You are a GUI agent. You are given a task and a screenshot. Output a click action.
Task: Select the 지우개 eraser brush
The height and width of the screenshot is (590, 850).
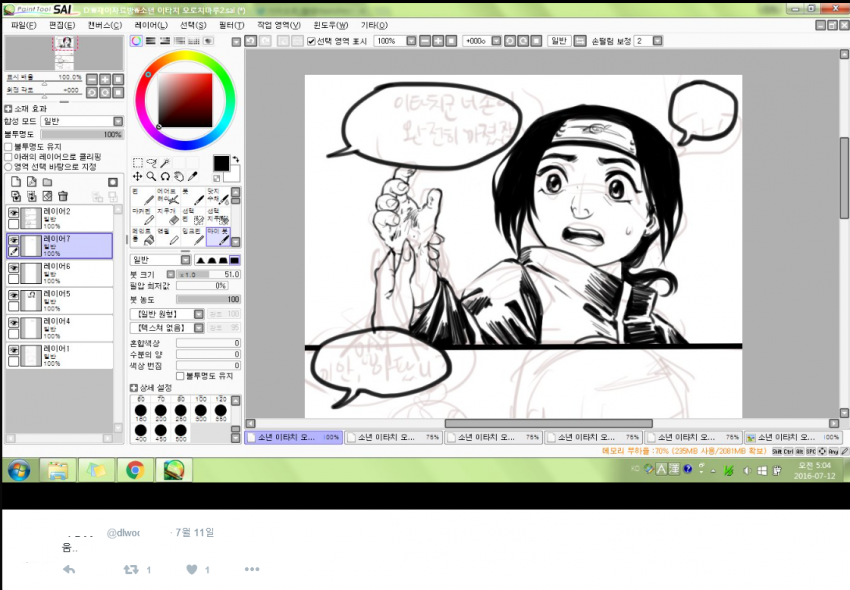pyautogui.click(x=164, y=216)
